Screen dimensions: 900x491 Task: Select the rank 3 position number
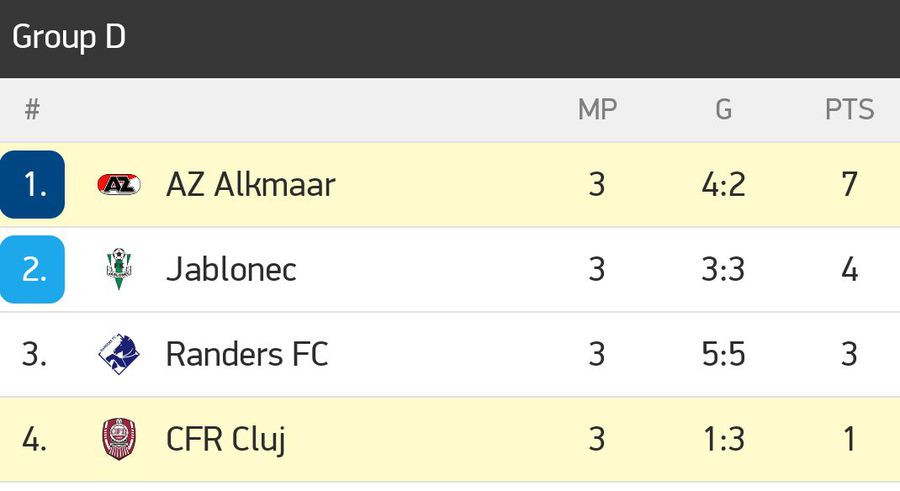click(34, 354)
